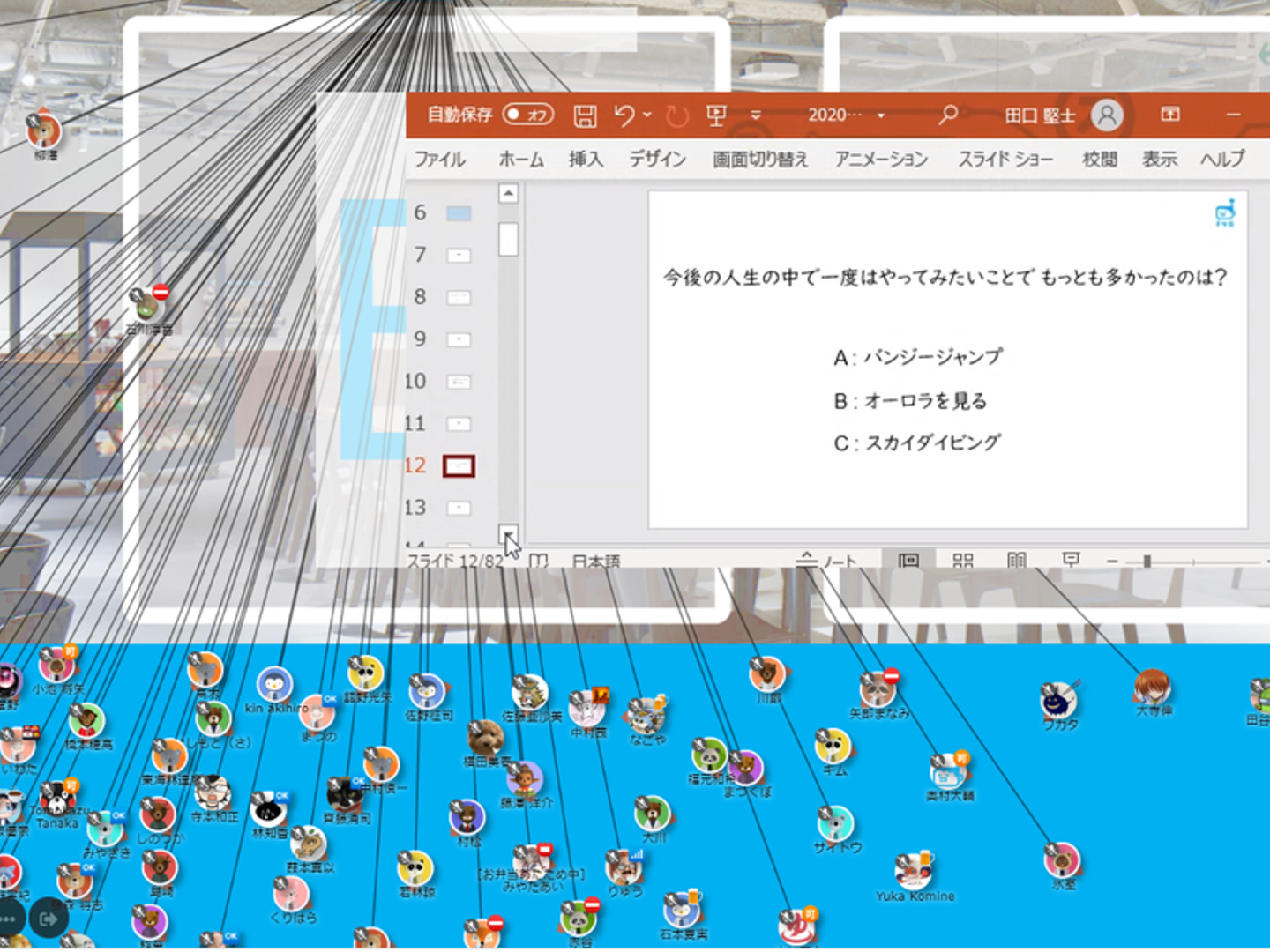Switch to Slide Sorter view icon
1270x952 pixels.
click(963, 560)
